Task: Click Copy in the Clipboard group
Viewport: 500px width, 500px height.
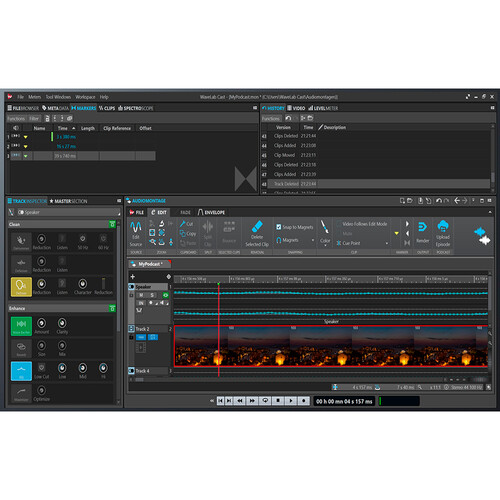Action: (188, 234)
